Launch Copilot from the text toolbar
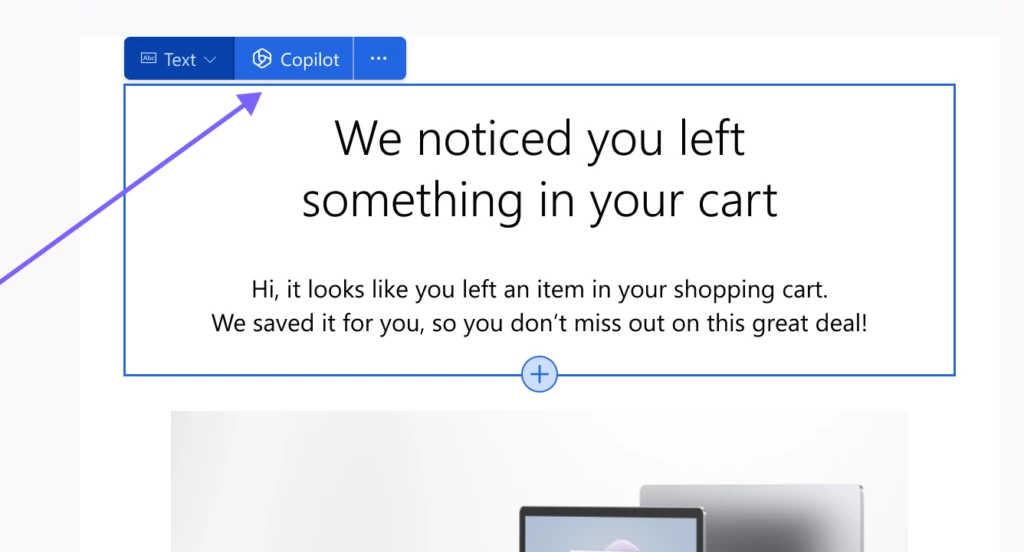 295,59
